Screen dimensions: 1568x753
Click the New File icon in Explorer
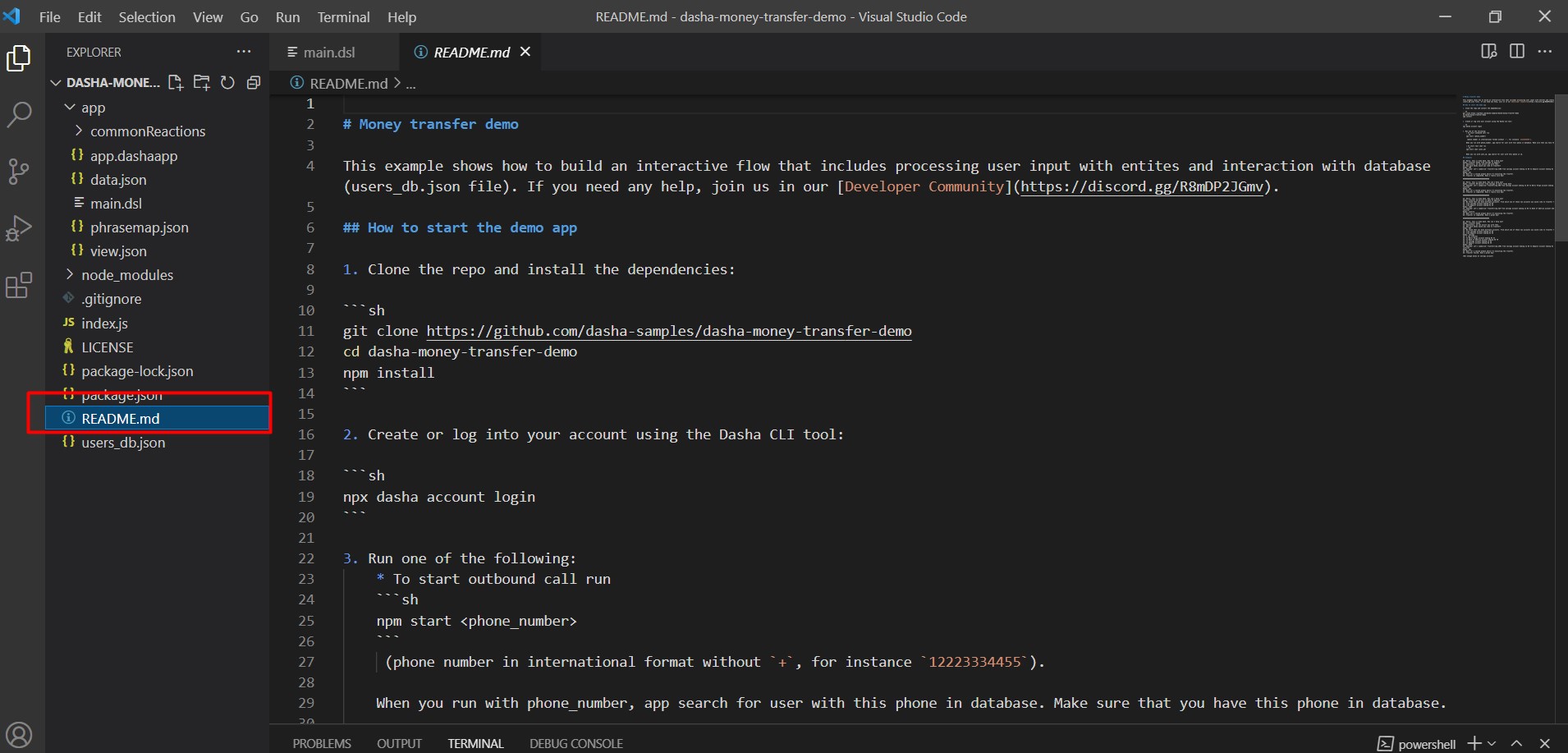[x=175, y=82]
